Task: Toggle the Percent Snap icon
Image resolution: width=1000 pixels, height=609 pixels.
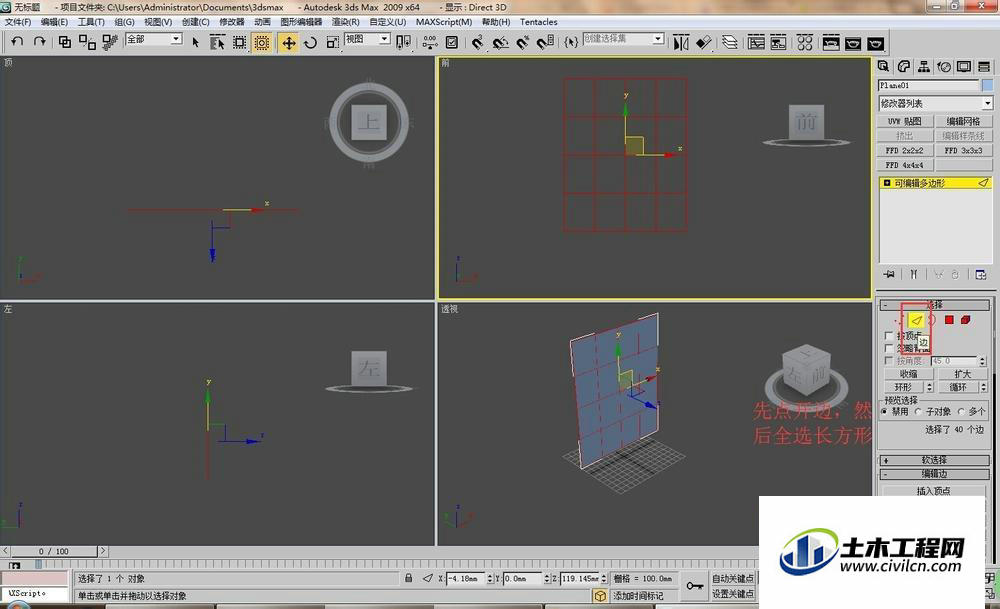Action: pyautogui.click(x=523, y=43)
